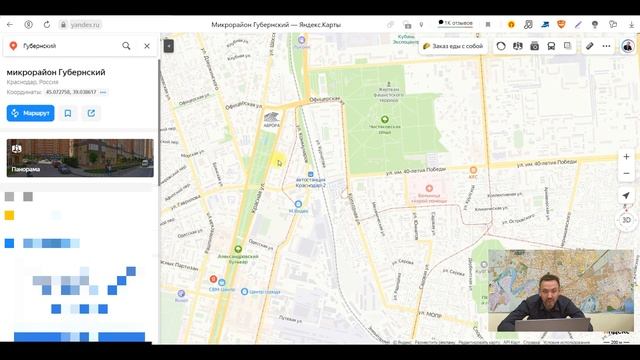Zoom in with the plus button
640x360 pixels.
point(626,157)
